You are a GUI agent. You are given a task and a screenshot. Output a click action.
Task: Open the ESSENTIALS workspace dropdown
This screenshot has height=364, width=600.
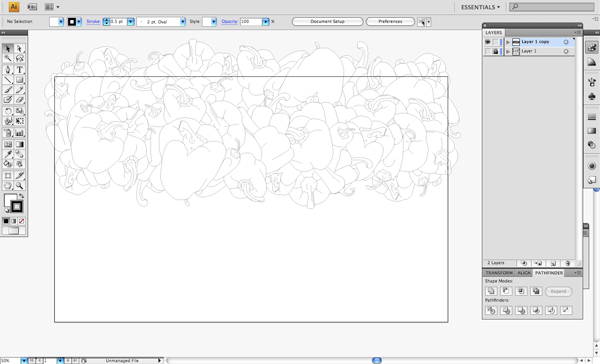[x=481, y=7]
